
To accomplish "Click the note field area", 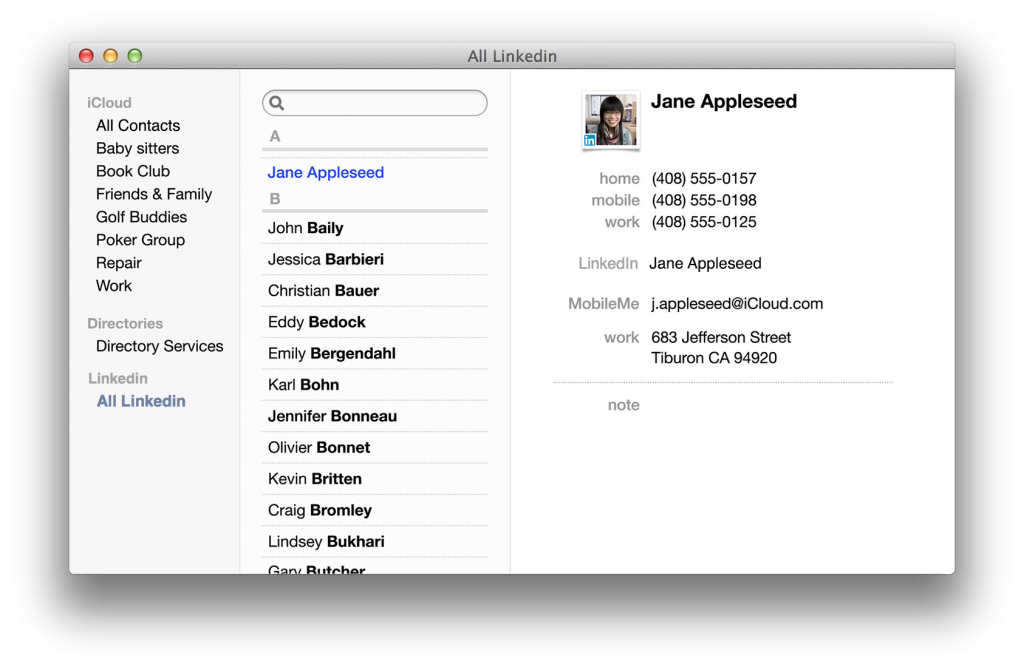I will pyautogui.click(x=760, y=405).
